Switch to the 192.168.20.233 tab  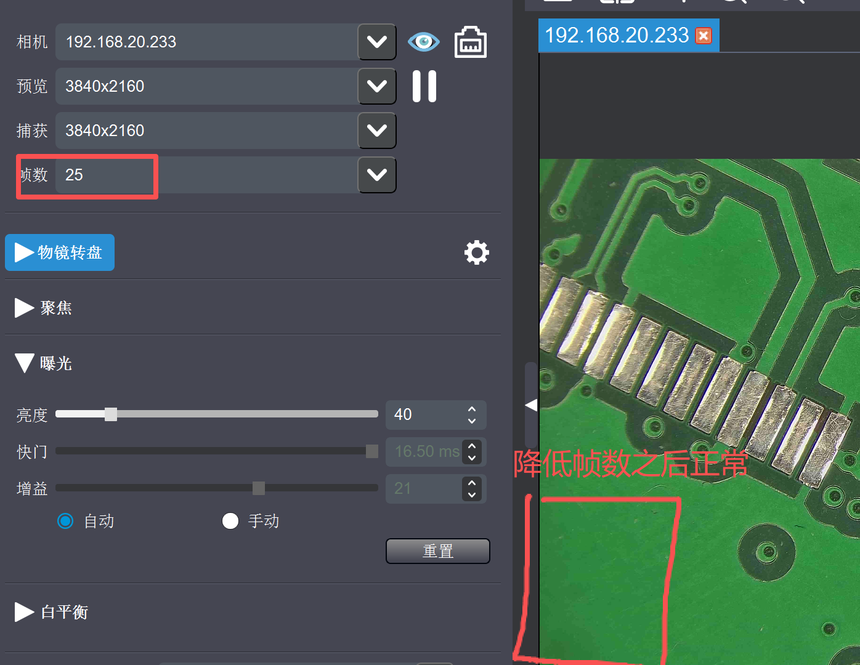click(615, 36)
